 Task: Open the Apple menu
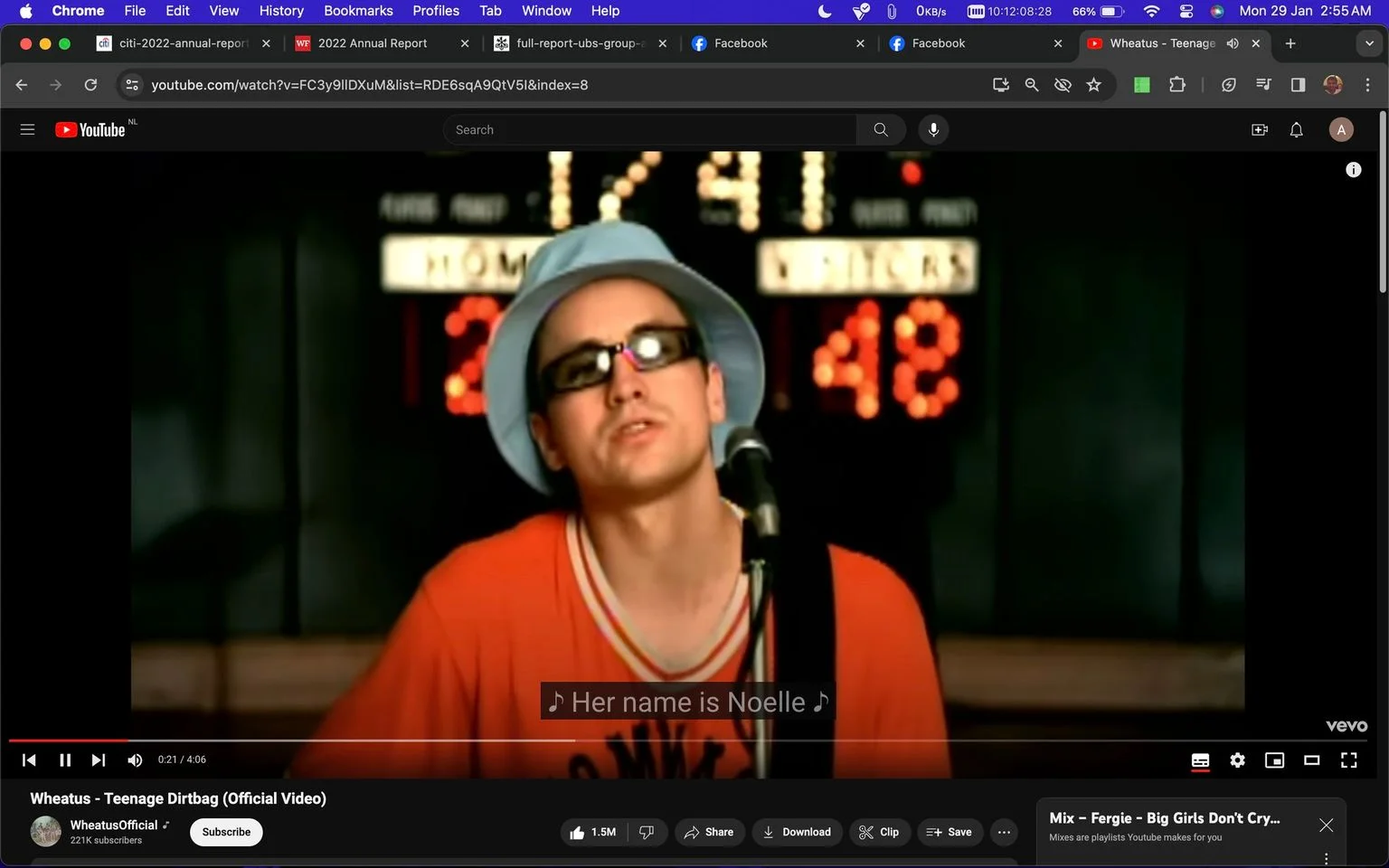[25, 11]
